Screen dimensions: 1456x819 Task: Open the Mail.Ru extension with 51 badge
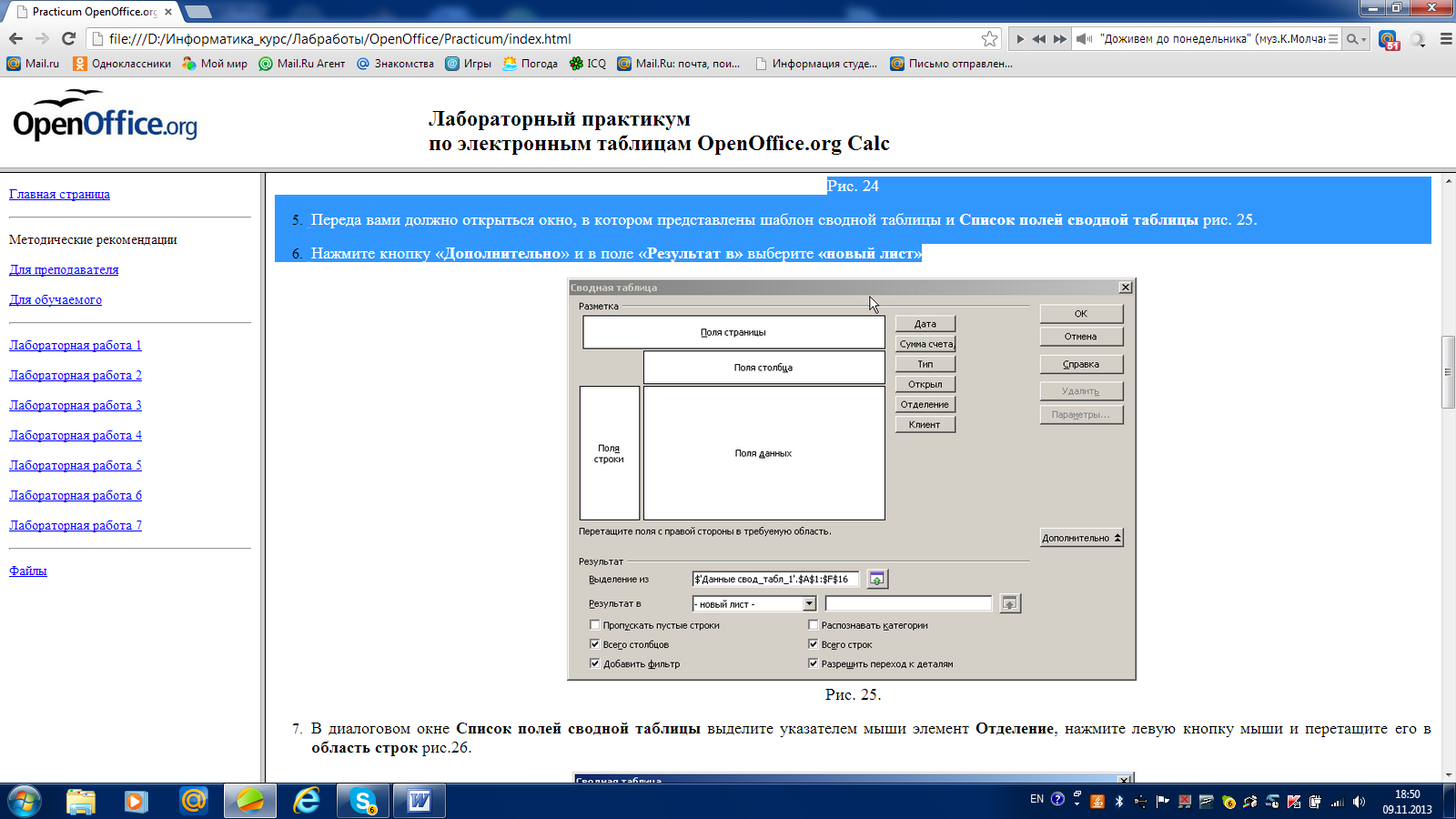1389,40
